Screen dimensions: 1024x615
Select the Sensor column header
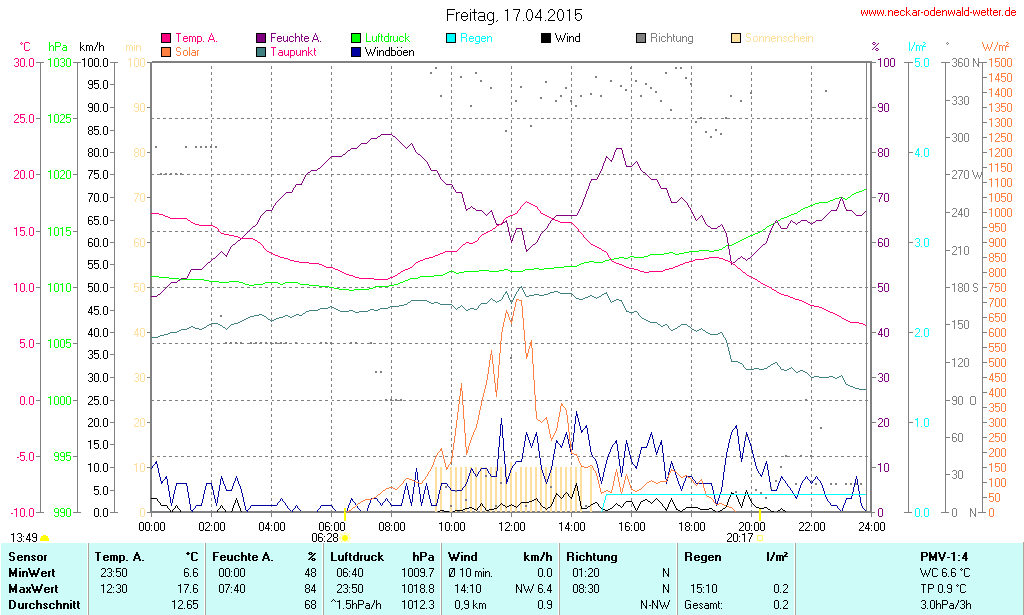tap(27, 556)
